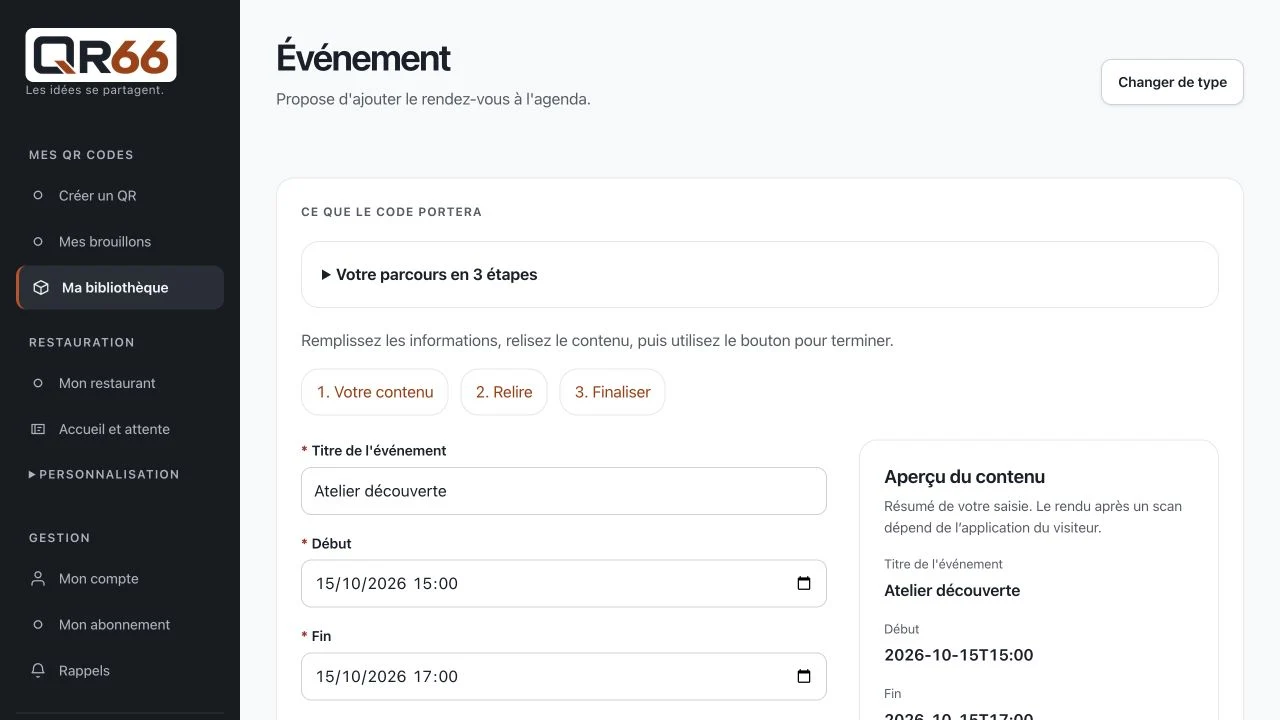This screenshot has height=720, width=1280.
Task: Click Changer de type button
Action: coord(1172,82)
